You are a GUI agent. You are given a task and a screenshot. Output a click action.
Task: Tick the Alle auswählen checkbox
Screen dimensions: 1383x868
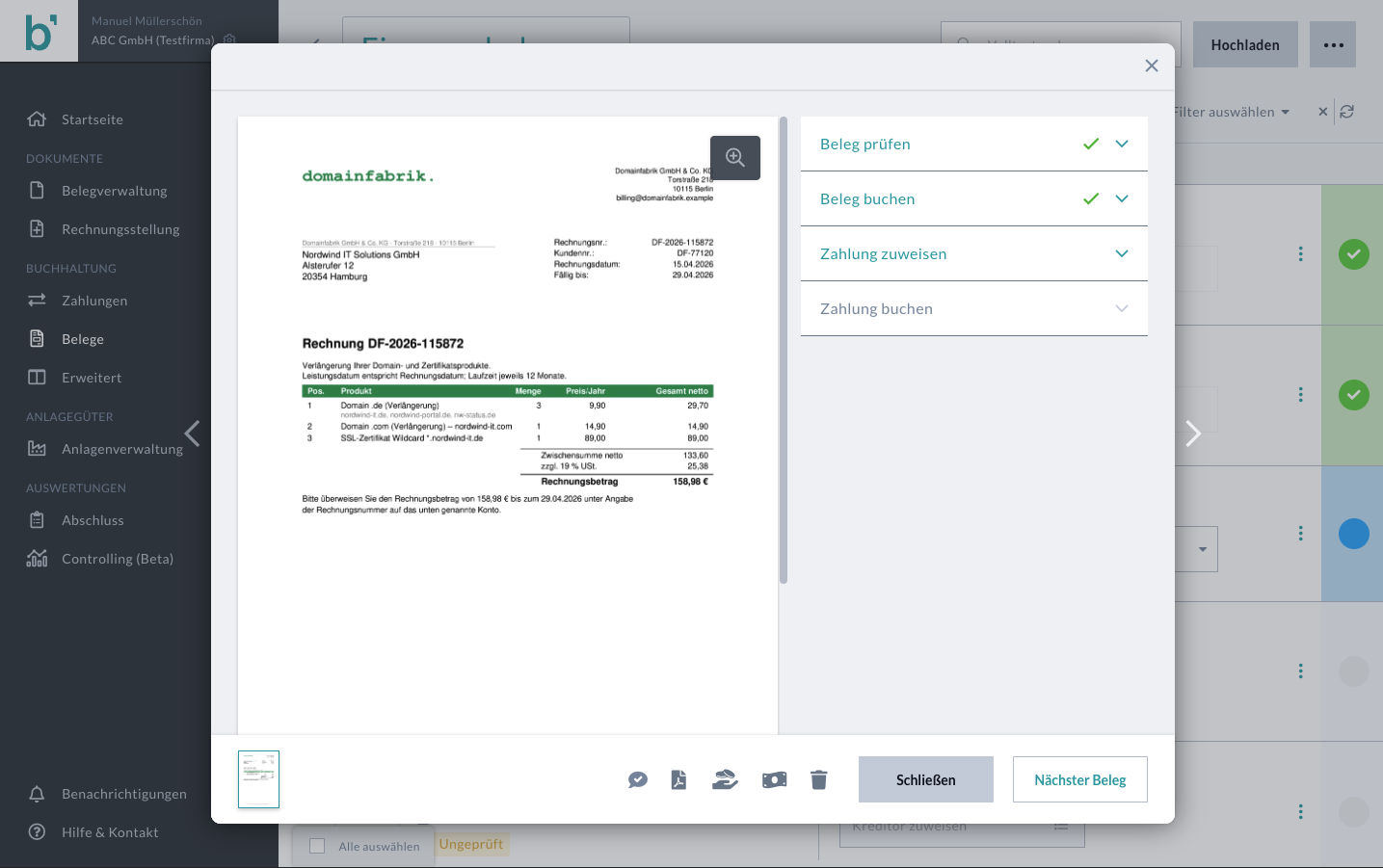click(x=317, y=846)
